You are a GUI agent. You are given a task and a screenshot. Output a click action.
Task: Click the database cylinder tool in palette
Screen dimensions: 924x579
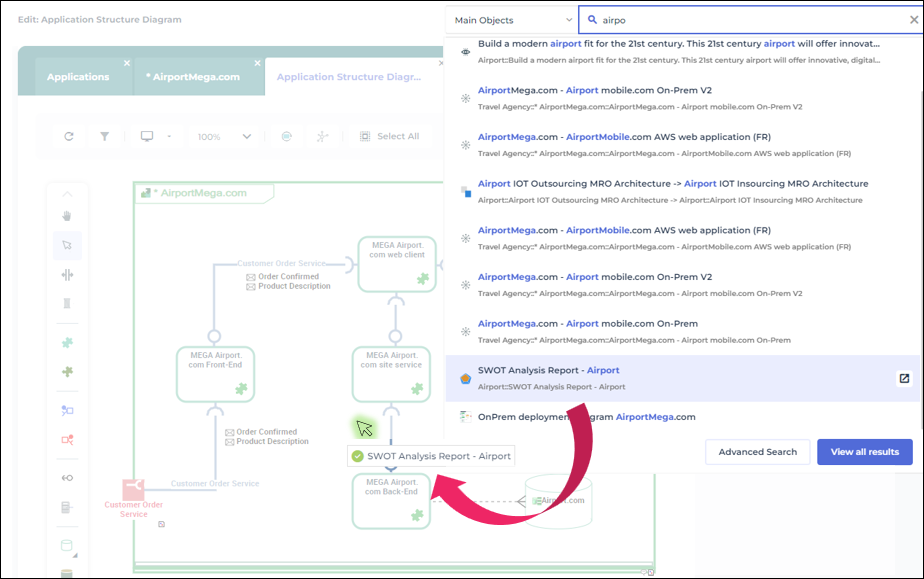(x=67, y=546)
